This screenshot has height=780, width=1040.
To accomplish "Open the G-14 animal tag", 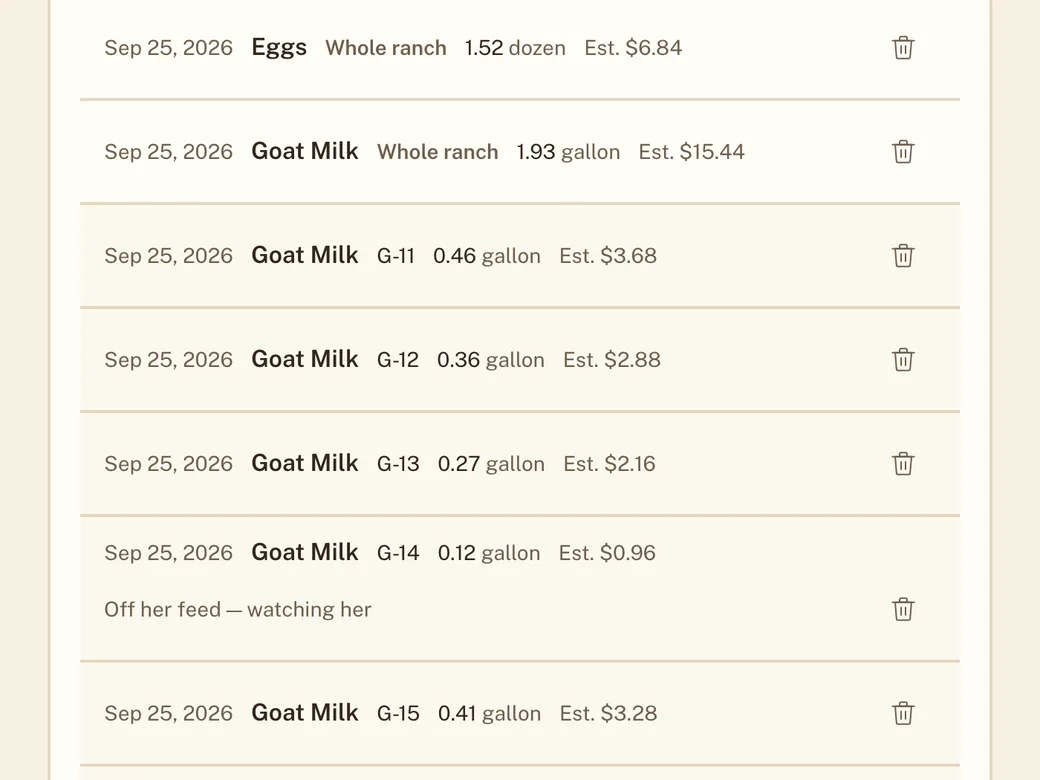I will 398,552.
